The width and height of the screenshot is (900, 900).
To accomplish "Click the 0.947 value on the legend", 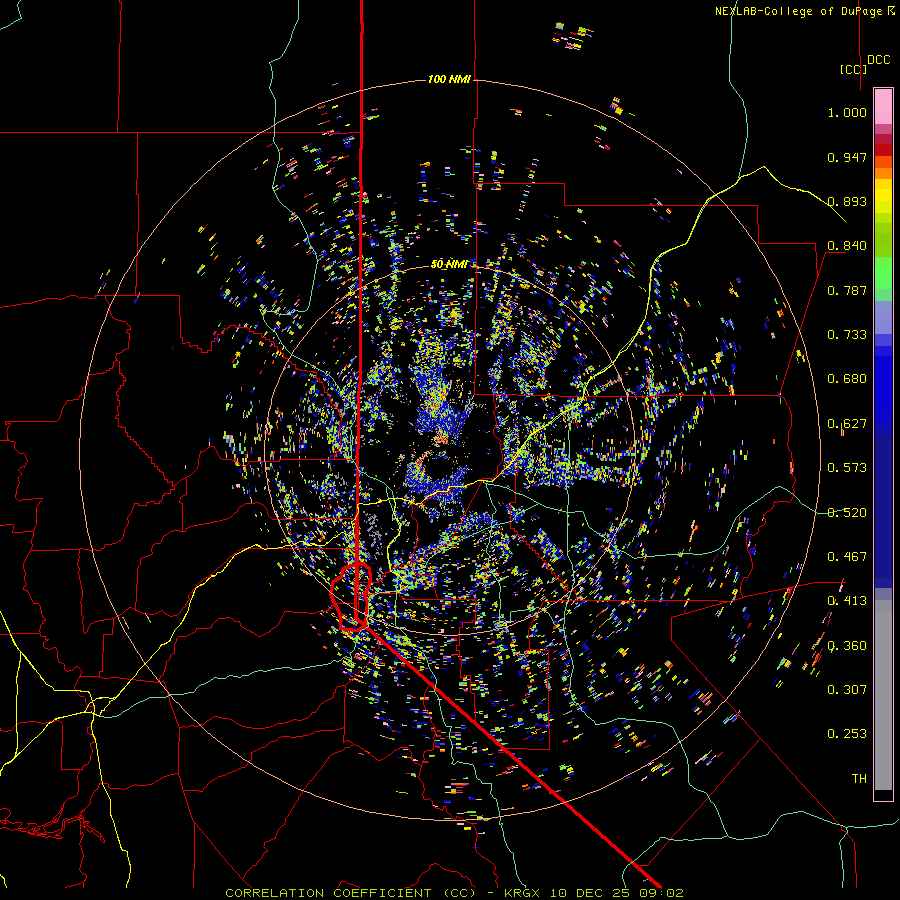I will pos(847,157).
